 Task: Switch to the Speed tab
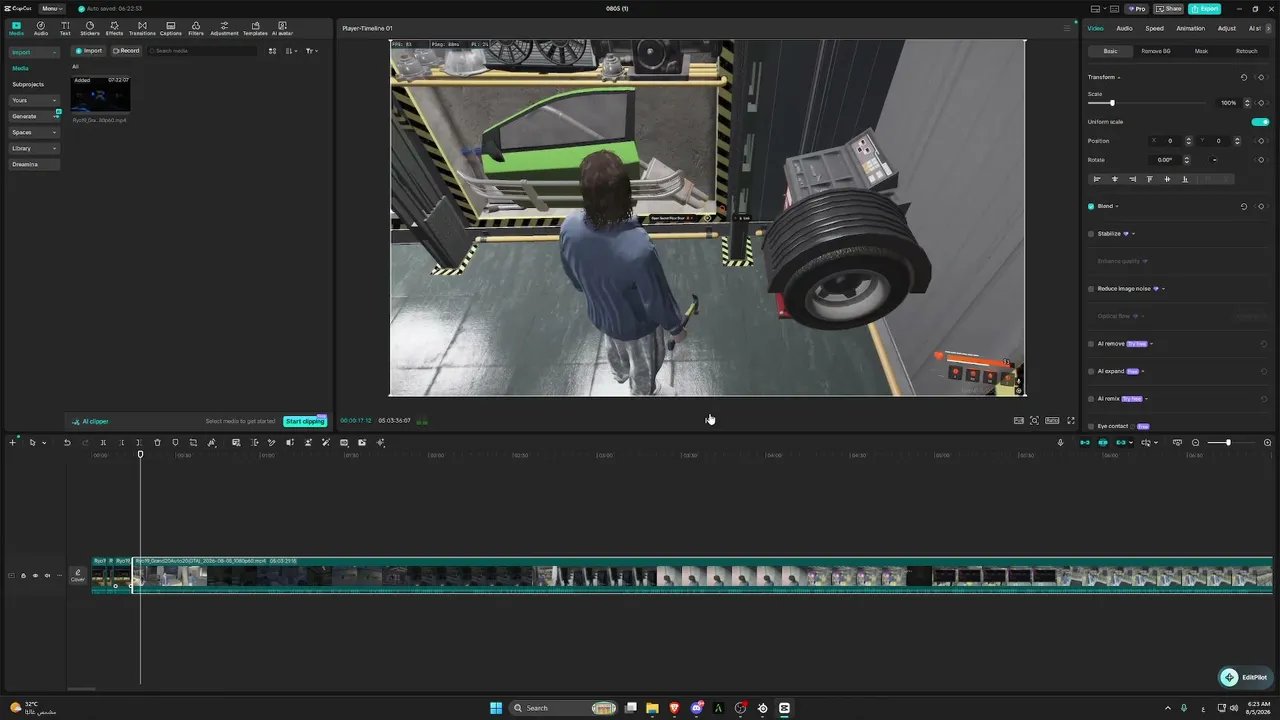pyautogui.click(x=1154, y=28)
